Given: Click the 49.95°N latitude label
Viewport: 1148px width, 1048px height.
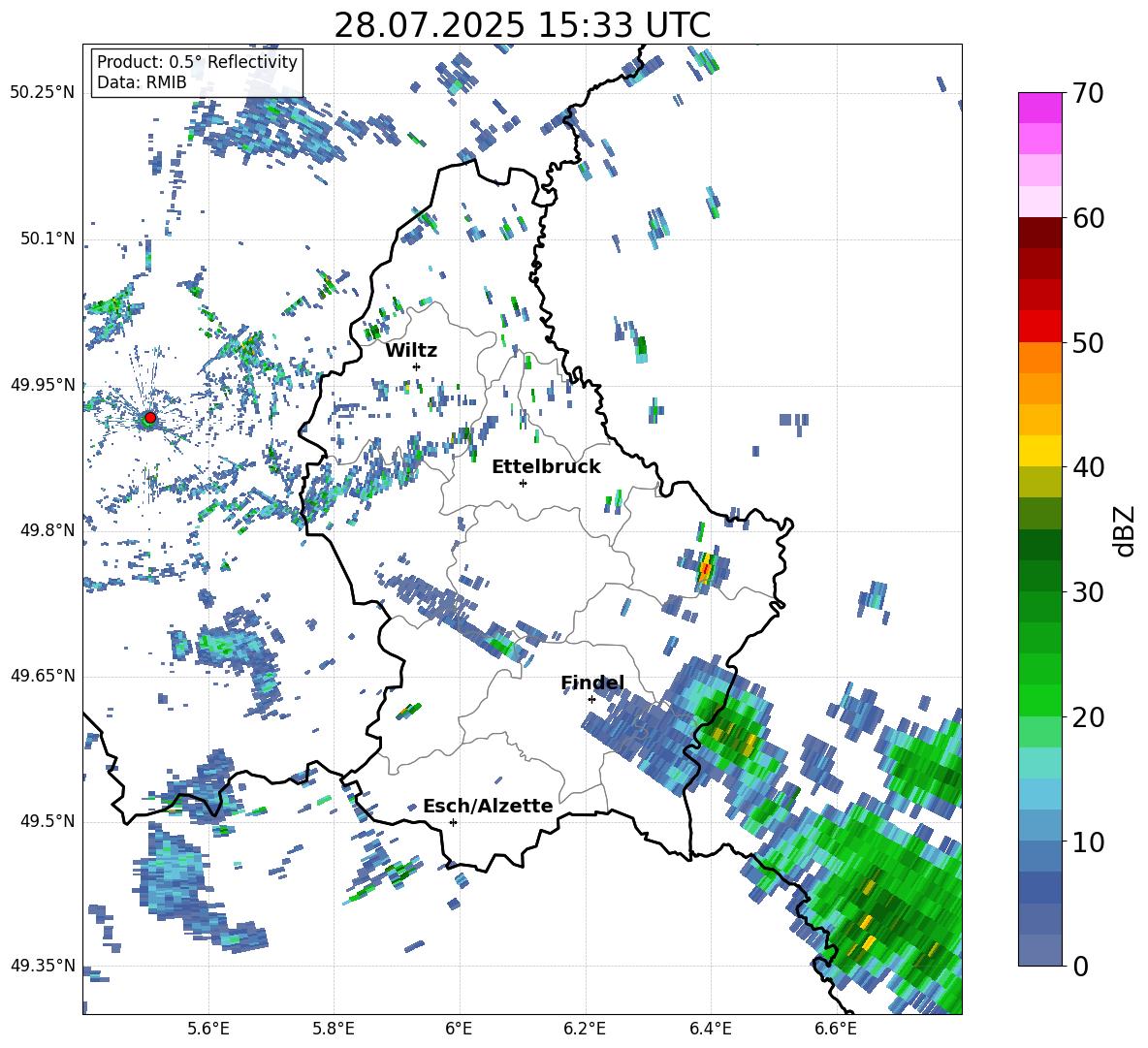Looking at the screenshot, I should pos(43,385).
